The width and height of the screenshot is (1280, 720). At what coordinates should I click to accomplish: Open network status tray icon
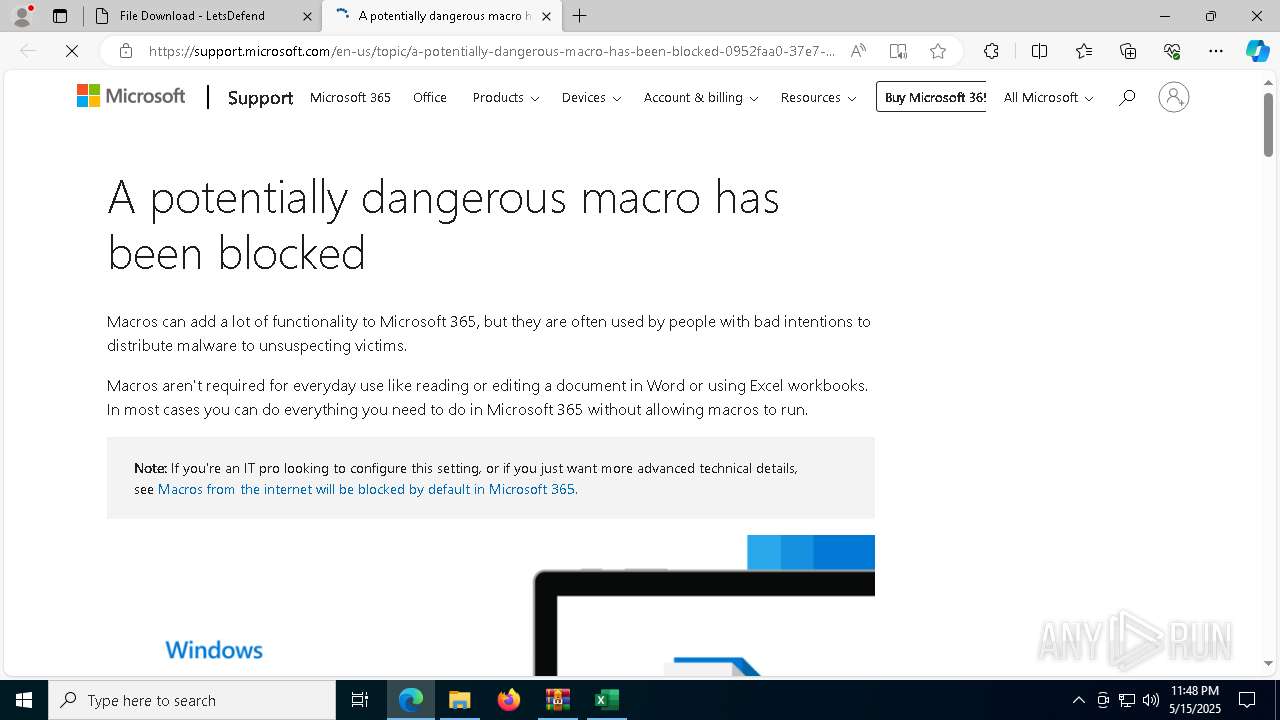(1127, 700)
